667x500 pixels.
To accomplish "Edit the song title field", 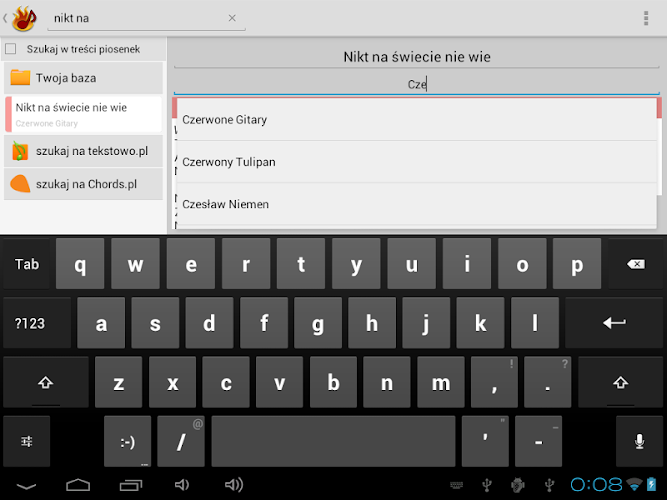I will (416, 57).
